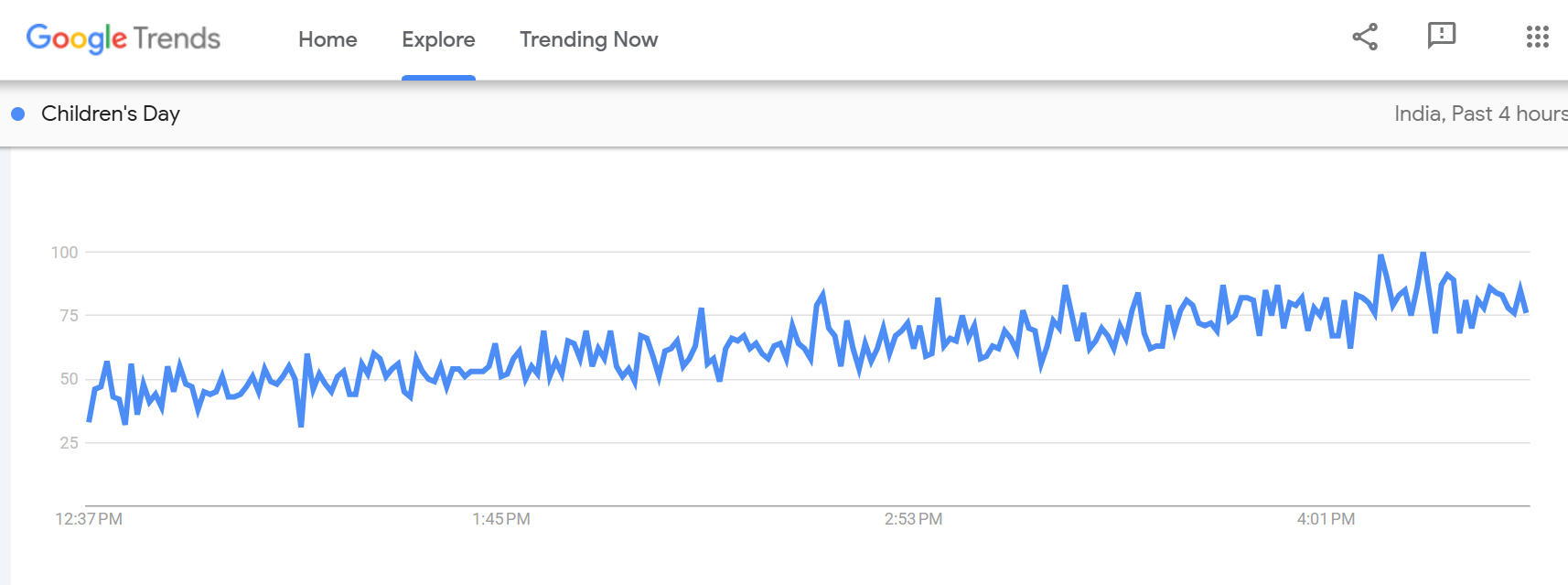Image resolution: width=1568 pixels, height=585 pixels.
Task: Select the Explore tab
Action: tap(438, 39)
